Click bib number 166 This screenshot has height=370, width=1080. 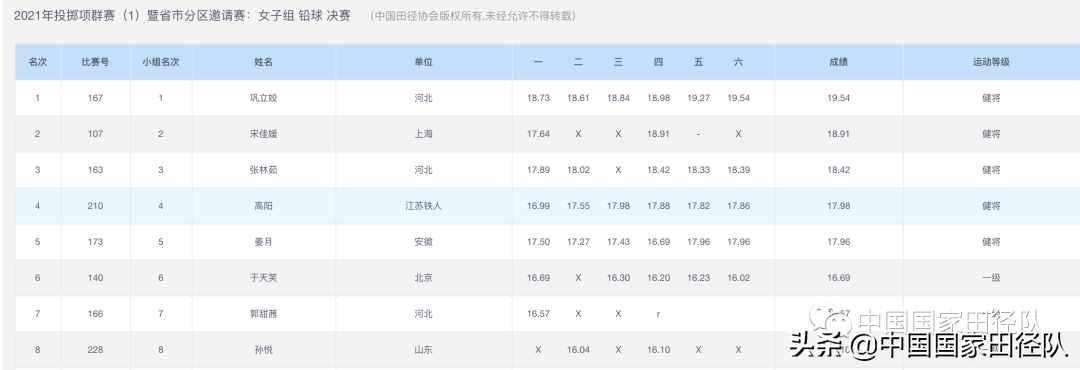click(95, 314)
